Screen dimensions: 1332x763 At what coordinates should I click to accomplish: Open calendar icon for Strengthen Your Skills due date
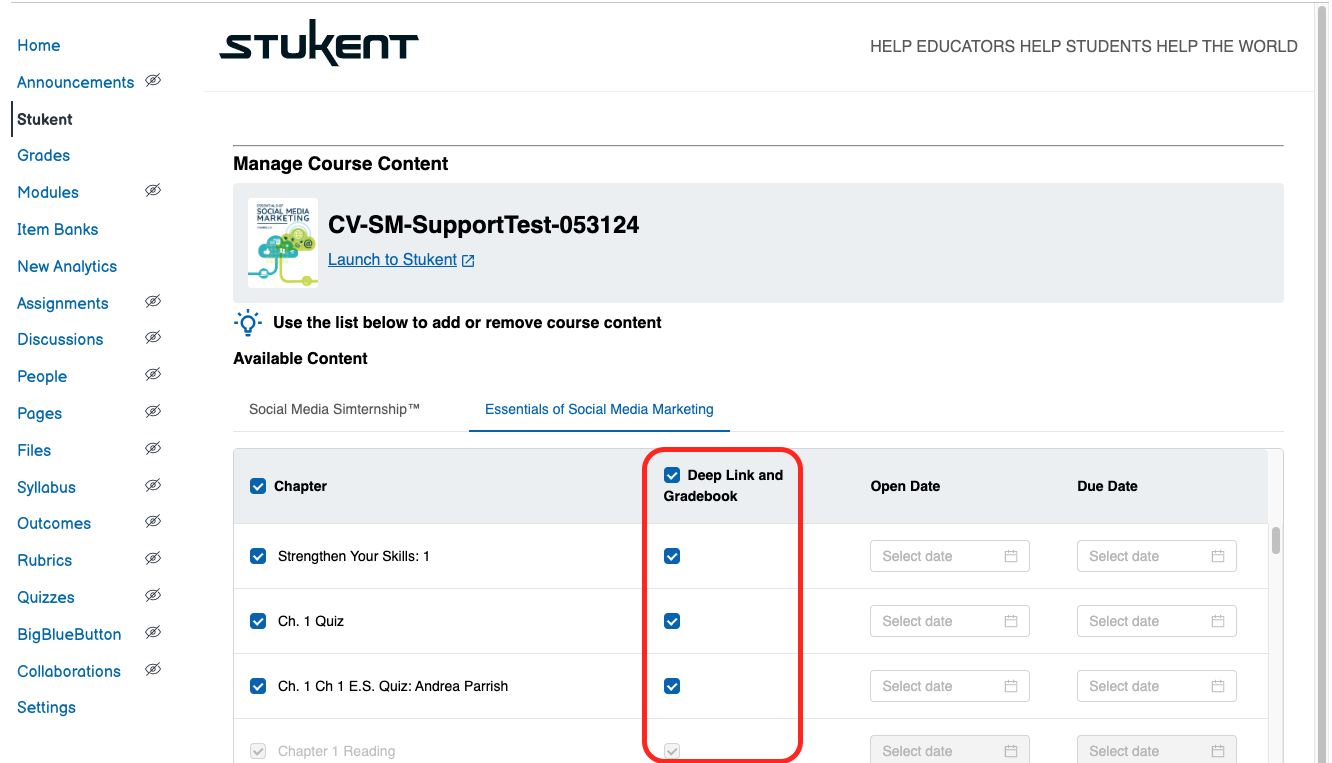(1218, 556)
